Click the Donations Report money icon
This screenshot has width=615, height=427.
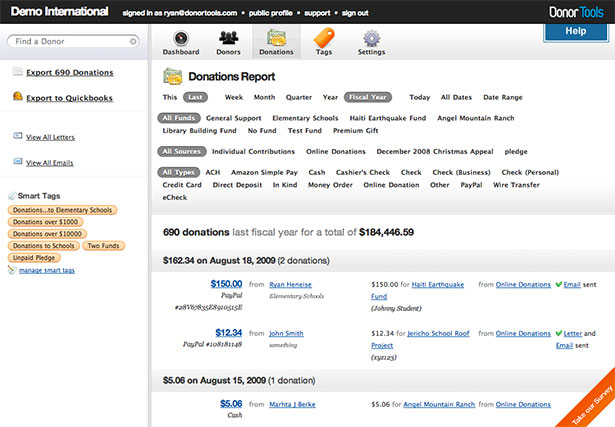173,76
